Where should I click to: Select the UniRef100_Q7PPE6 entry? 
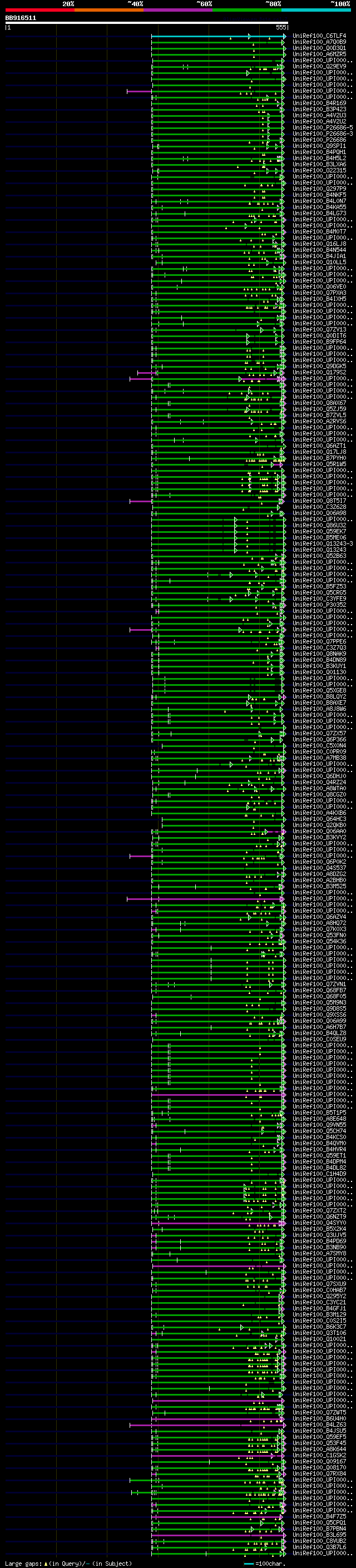pyautogui.click(x=319, y=642)
